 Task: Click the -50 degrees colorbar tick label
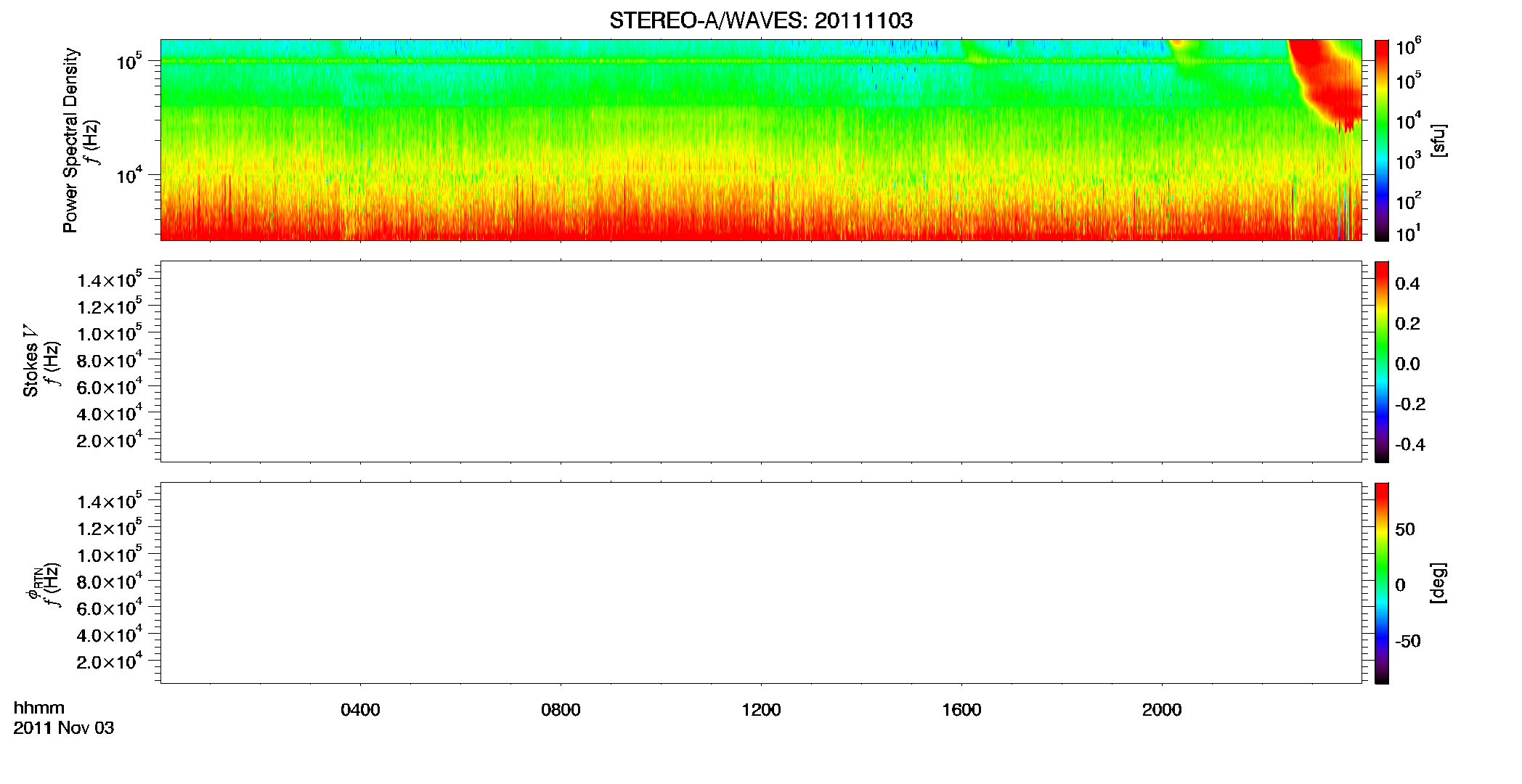[x=1407, y=641]
